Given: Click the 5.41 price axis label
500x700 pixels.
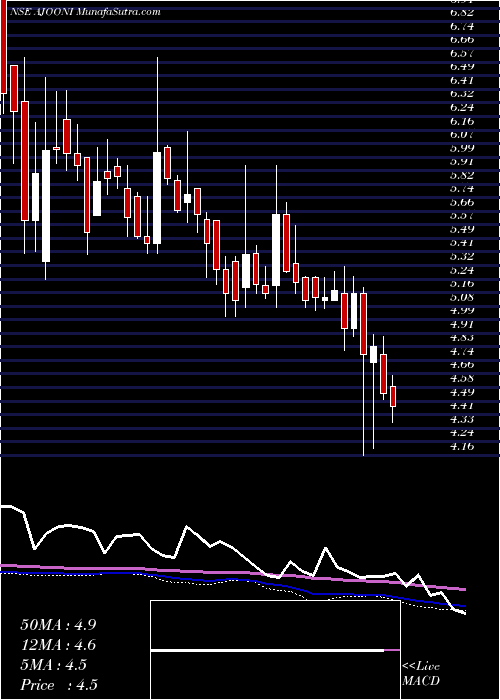Looking at the screenshot, I should coord(462,242).
